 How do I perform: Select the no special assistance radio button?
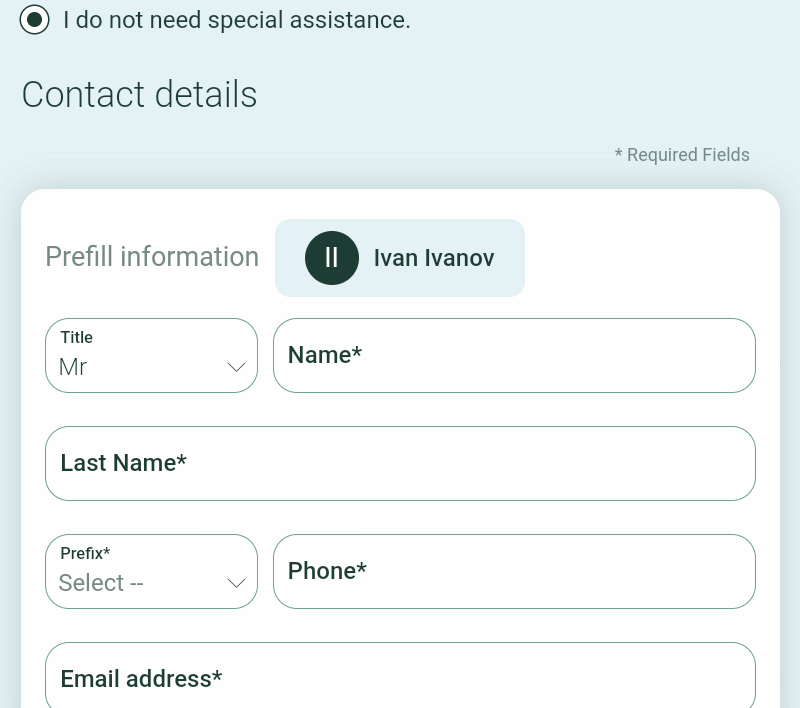(35, 20)
